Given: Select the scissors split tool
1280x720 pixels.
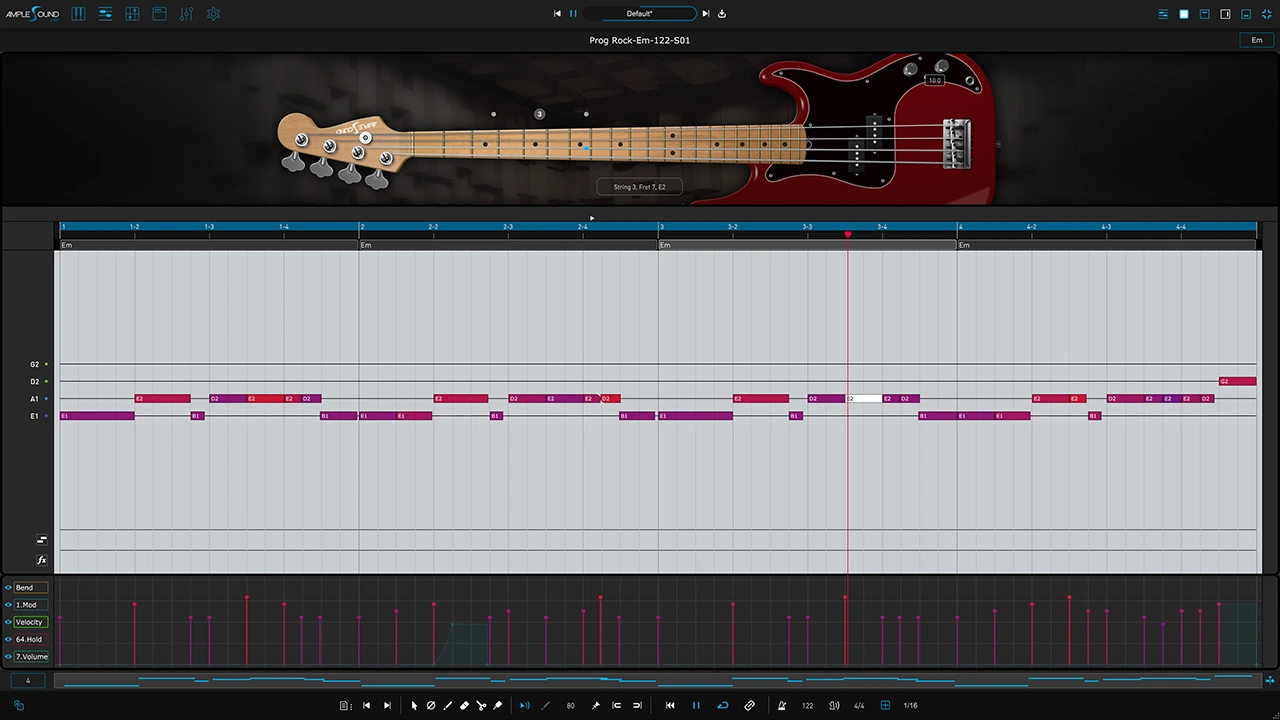Looking at the screenshot, I should pyautogui.click(x=481, y=705).
